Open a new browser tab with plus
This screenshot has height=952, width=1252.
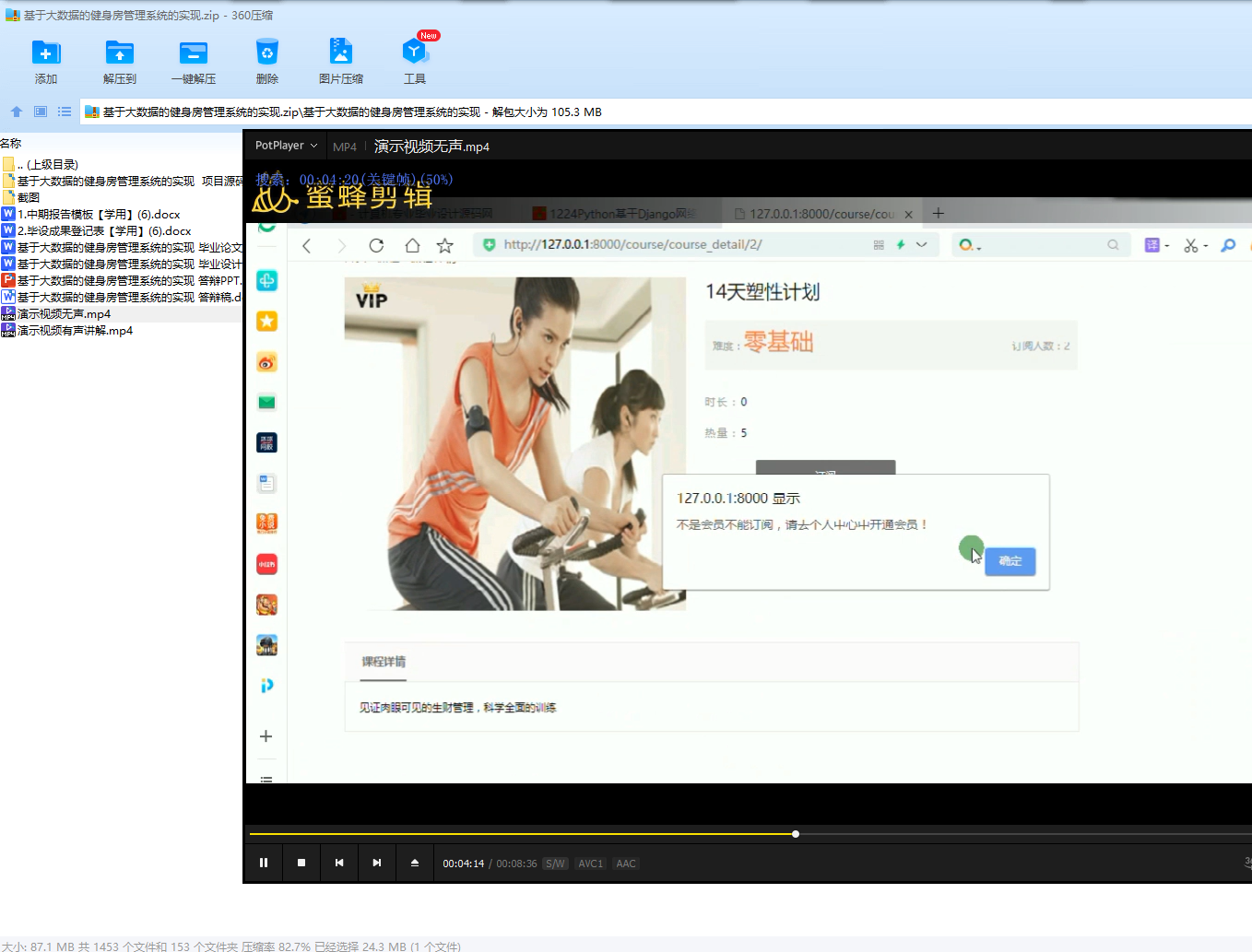pyautogui.click(x=939, y=213)
